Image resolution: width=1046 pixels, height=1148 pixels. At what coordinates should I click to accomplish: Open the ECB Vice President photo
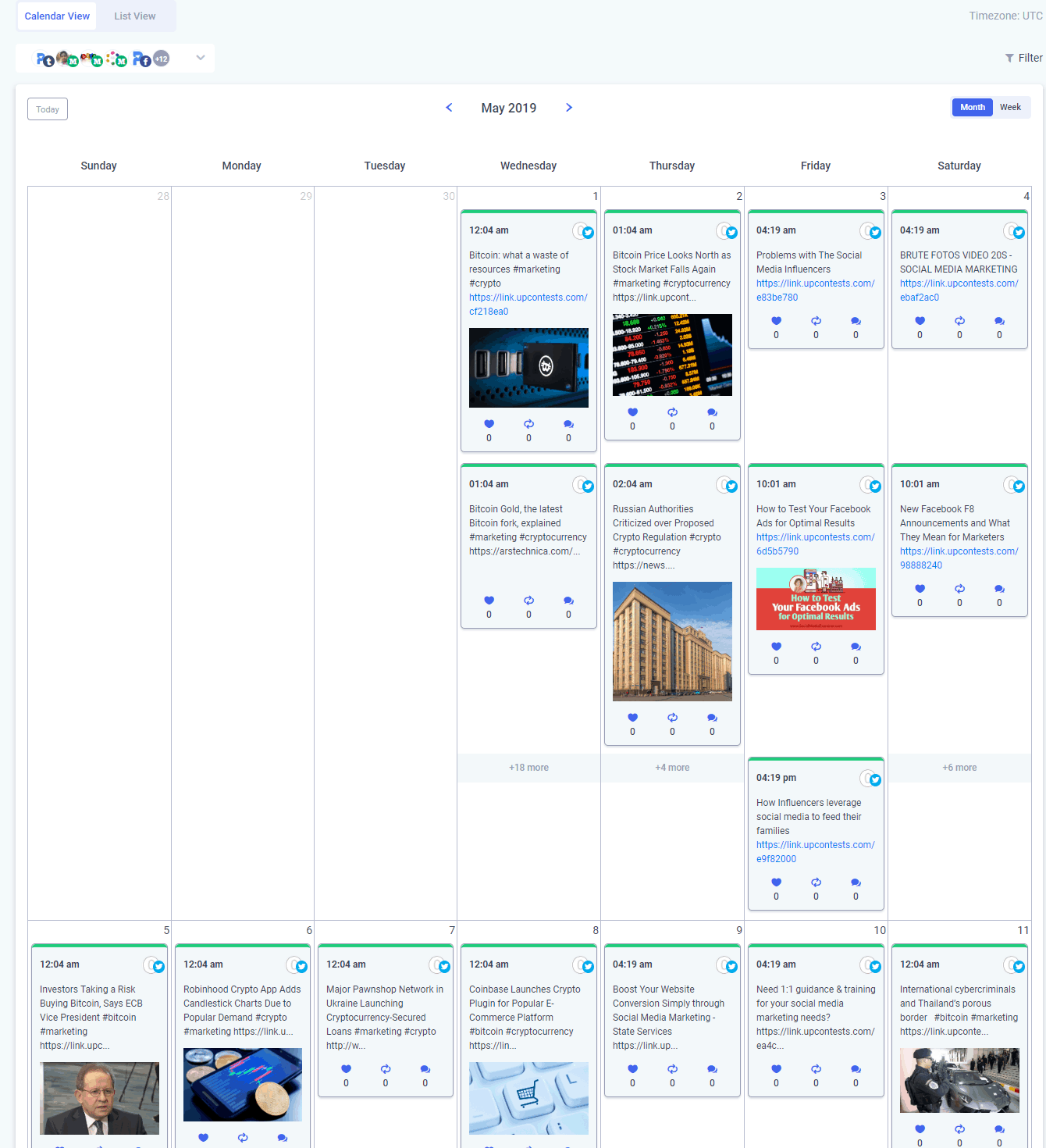(x=99, y=1098)
